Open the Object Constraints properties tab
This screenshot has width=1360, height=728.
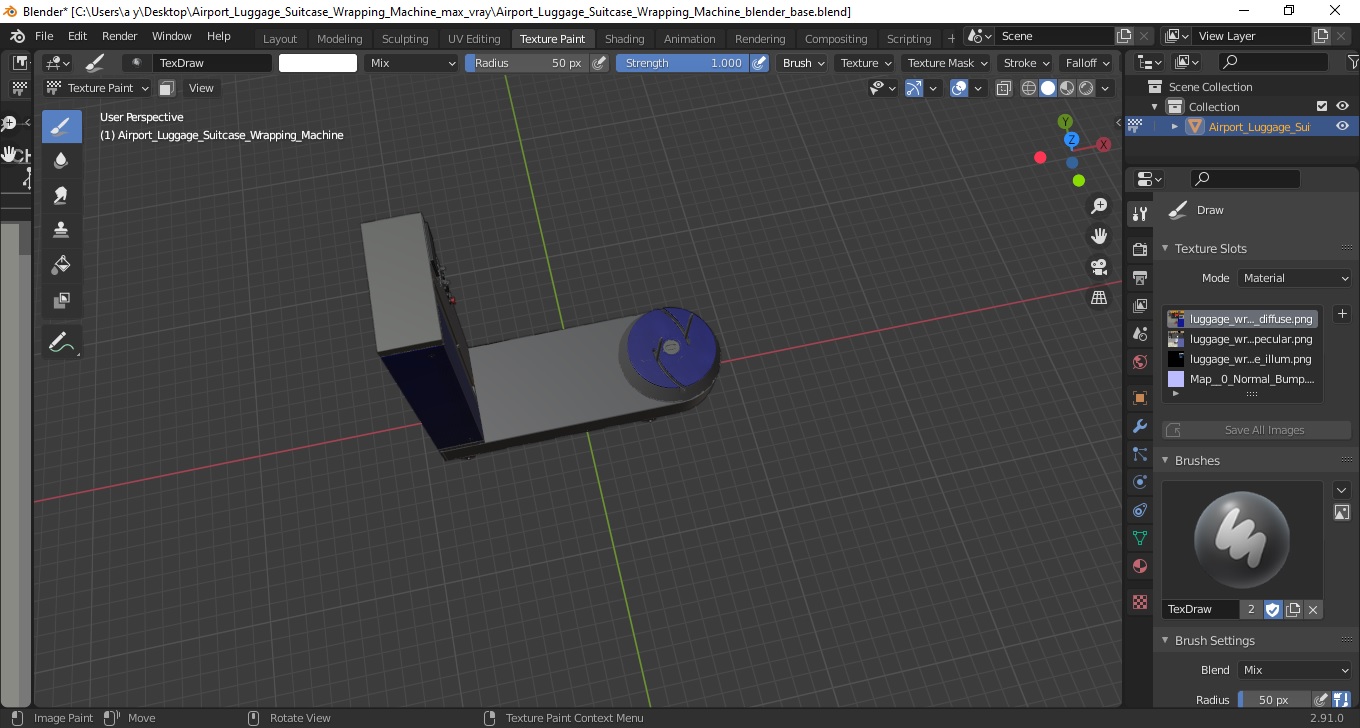tap(1139, 510)
